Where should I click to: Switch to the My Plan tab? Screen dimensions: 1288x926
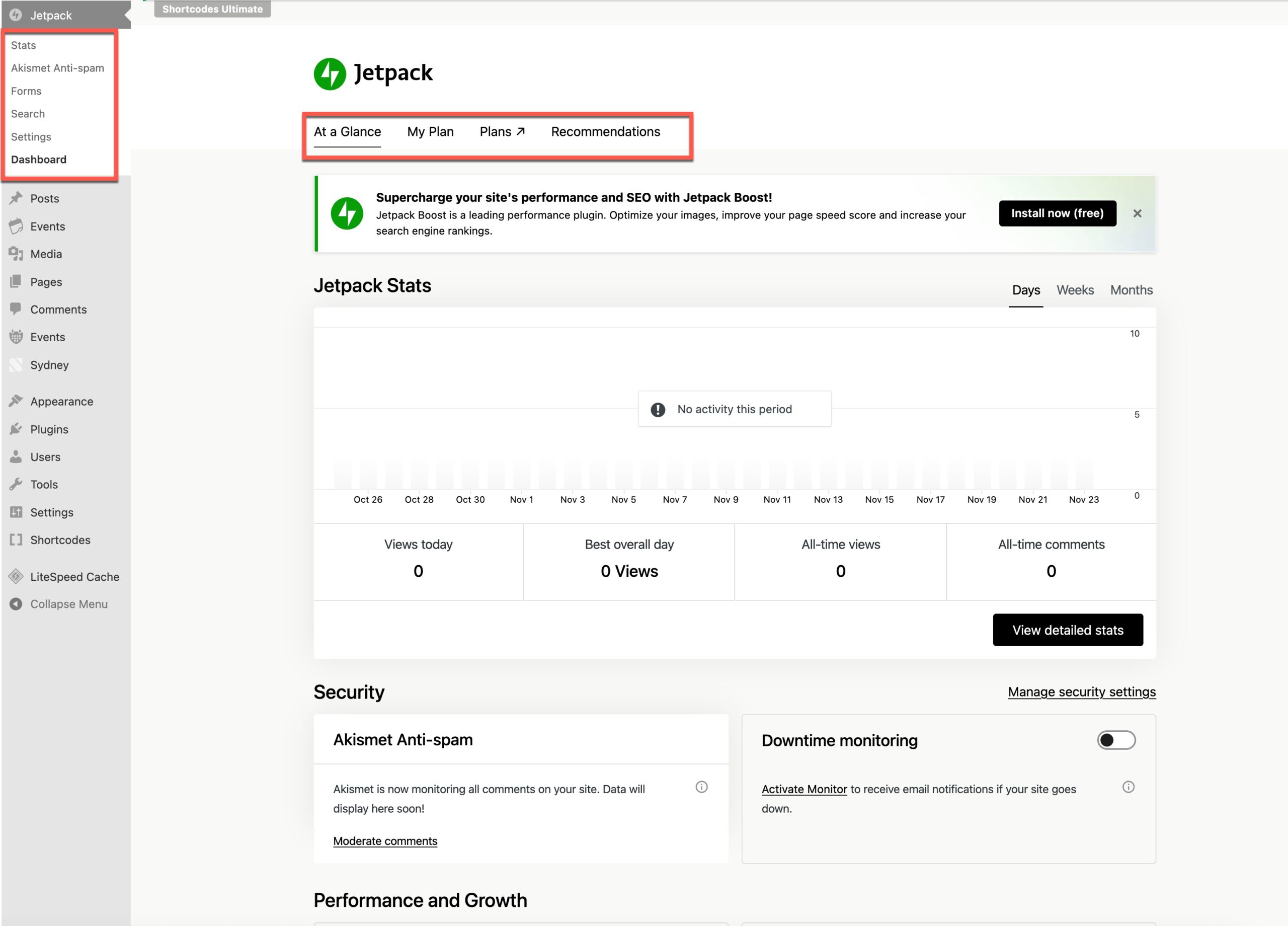click(431, 132)
